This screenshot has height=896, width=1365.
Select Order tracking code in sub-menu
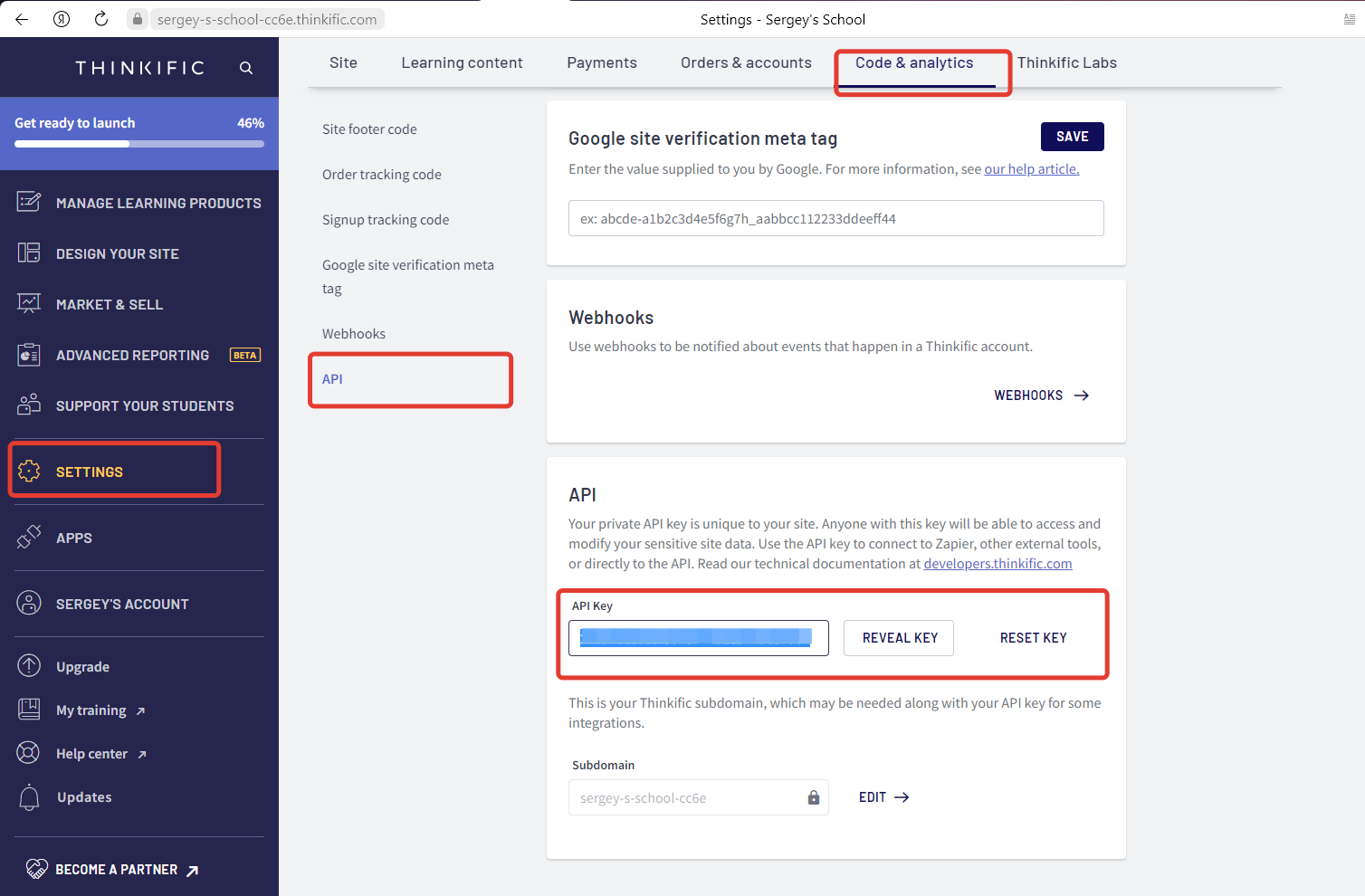pos(382,175)
